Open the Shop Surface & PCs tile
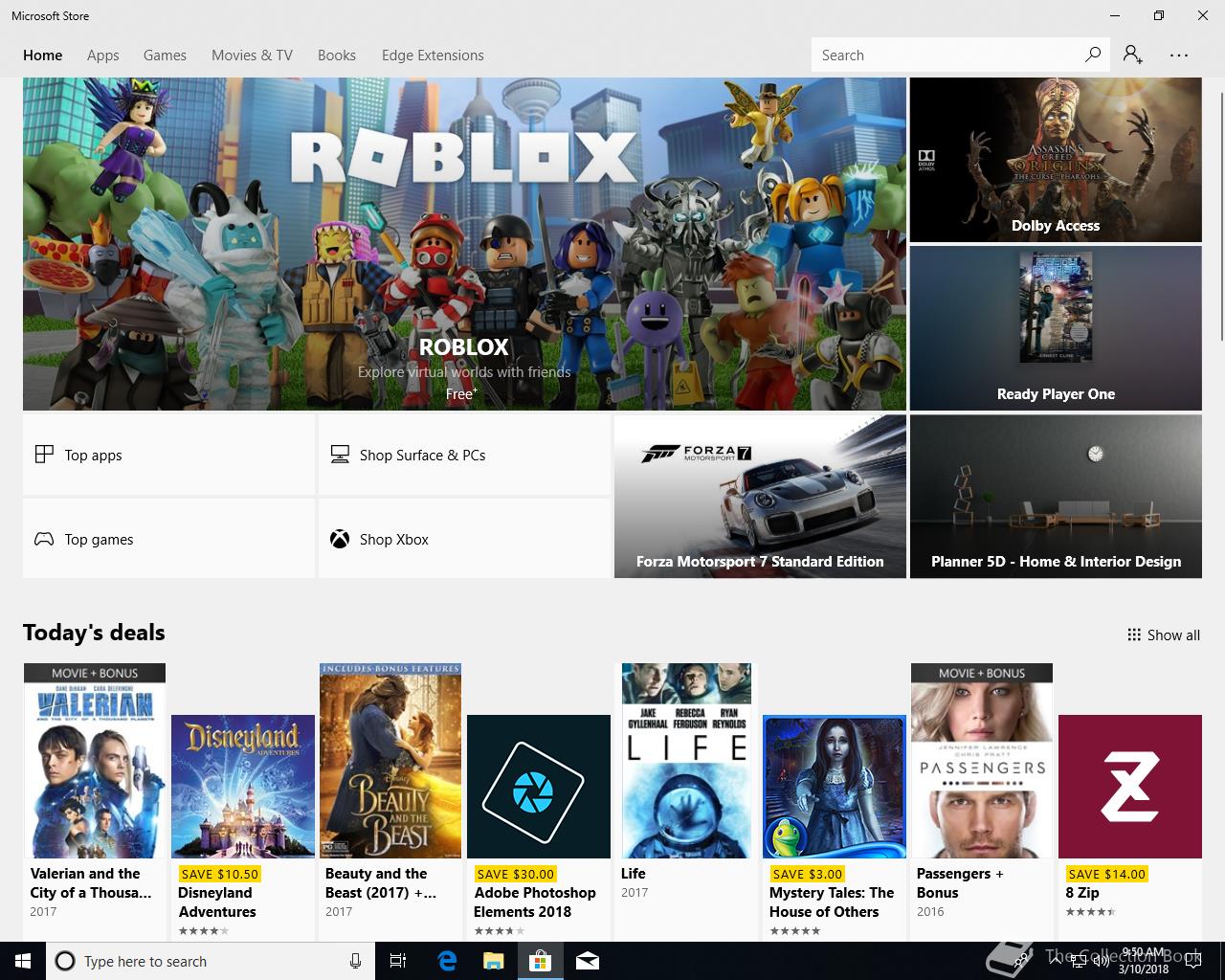The height and width of the screenshot is (980, 1225). pos(464,455)
